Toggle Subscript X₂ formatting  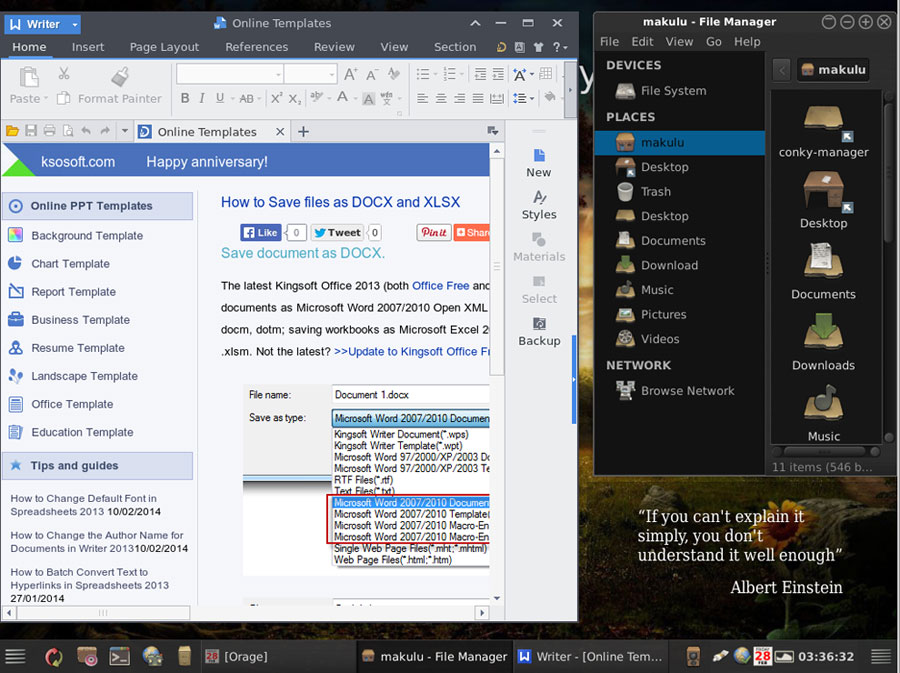(294, 99)
